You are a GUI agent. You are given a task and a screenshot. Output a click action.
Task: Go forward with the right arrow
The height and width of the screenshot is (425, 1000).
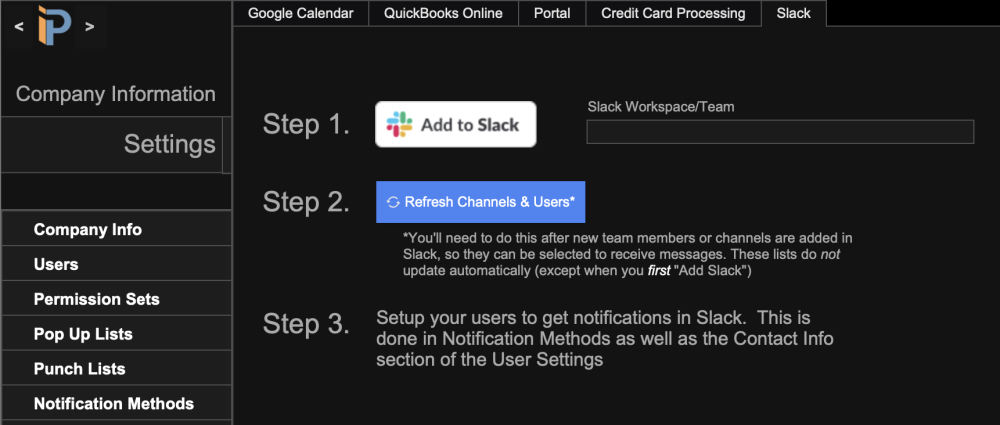click(90, 26)
